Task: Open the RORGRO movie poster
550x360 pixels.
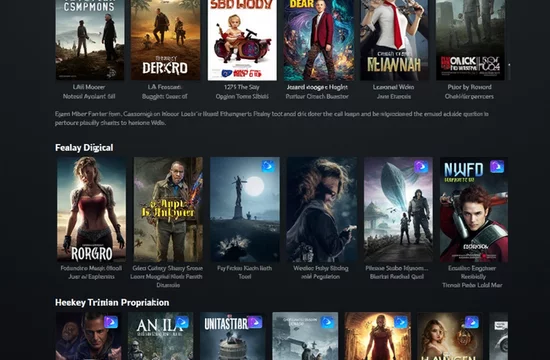Action: point(91,209)
